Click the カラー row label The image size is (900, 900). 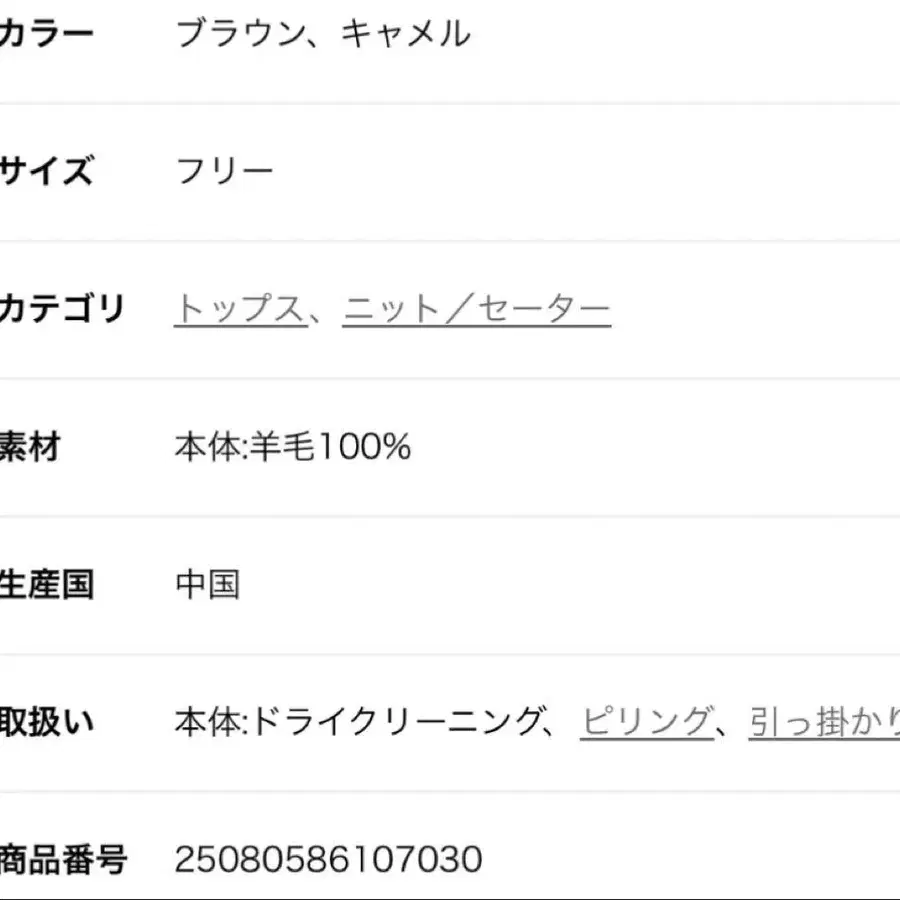46,35
